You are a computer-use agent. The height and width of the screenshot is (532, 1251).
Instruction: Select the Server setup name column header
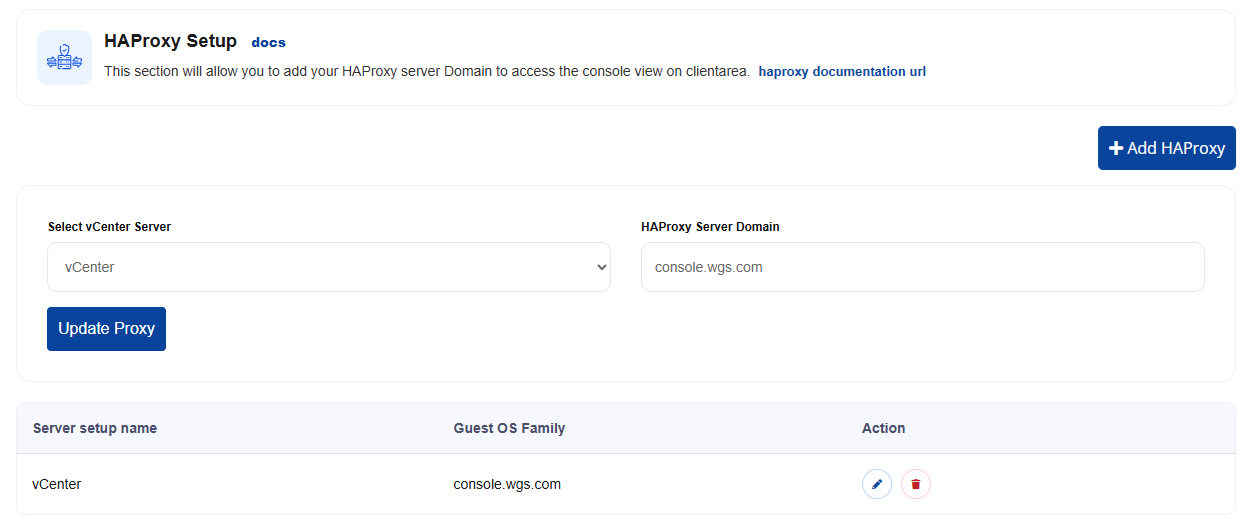95,428
